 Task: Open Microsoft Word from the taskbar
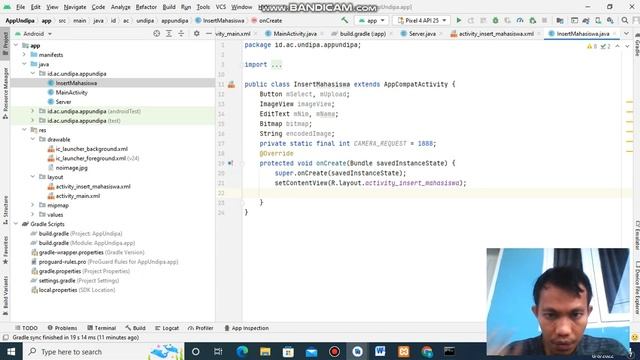(x=380, y=351)
